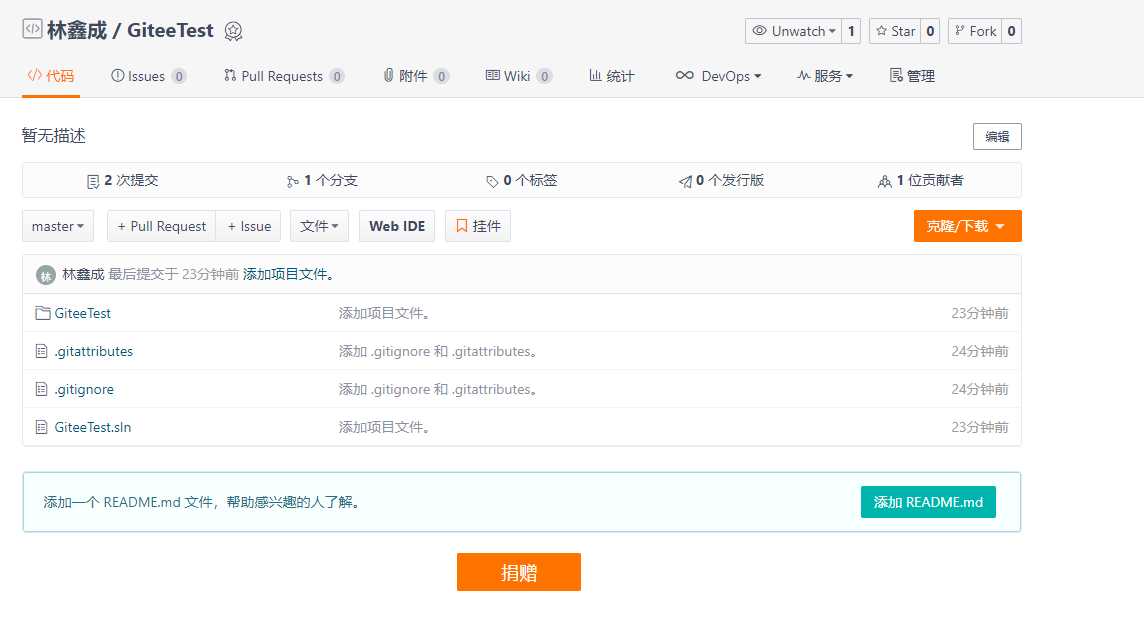This screenshot has width=1144, height=634.
Task: Click the 编辑 button
Action: pos(997,136)
